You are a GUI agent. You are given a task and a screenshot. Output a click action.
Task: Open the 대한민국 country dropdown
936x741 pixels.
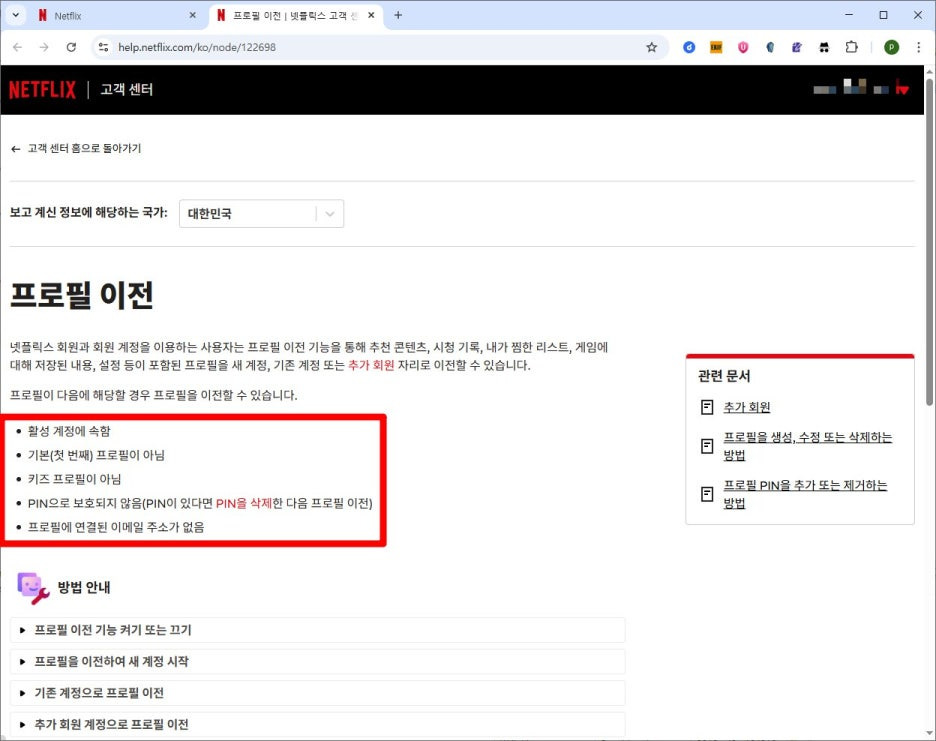pyautogui.click(x=261, y=213)
